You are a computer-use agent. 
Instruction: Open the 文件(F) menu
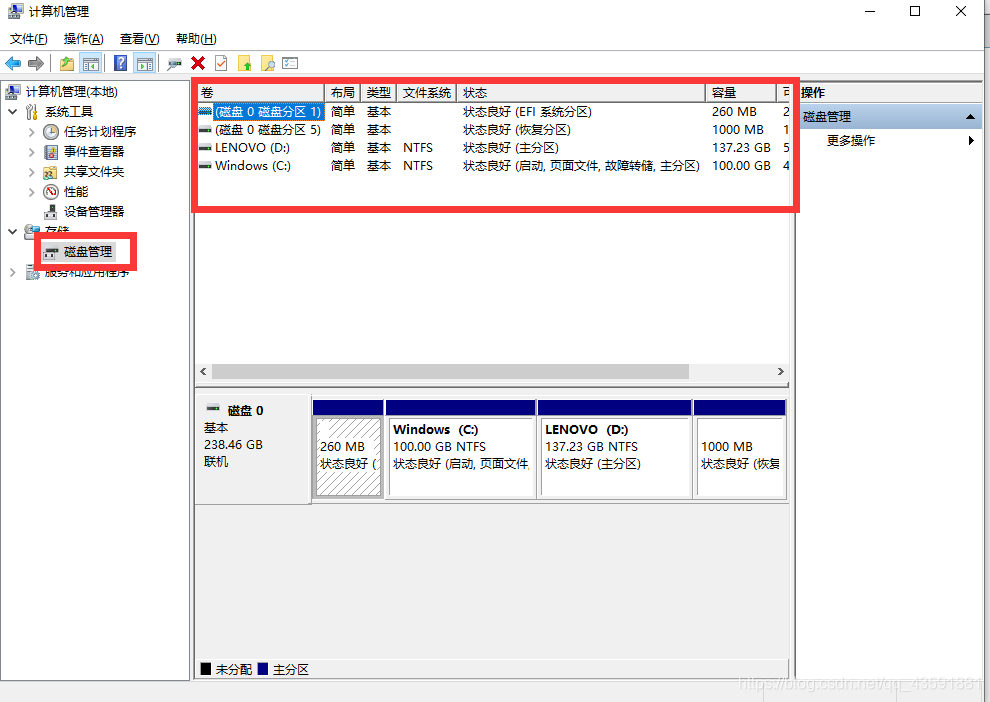tap(28, 39)
